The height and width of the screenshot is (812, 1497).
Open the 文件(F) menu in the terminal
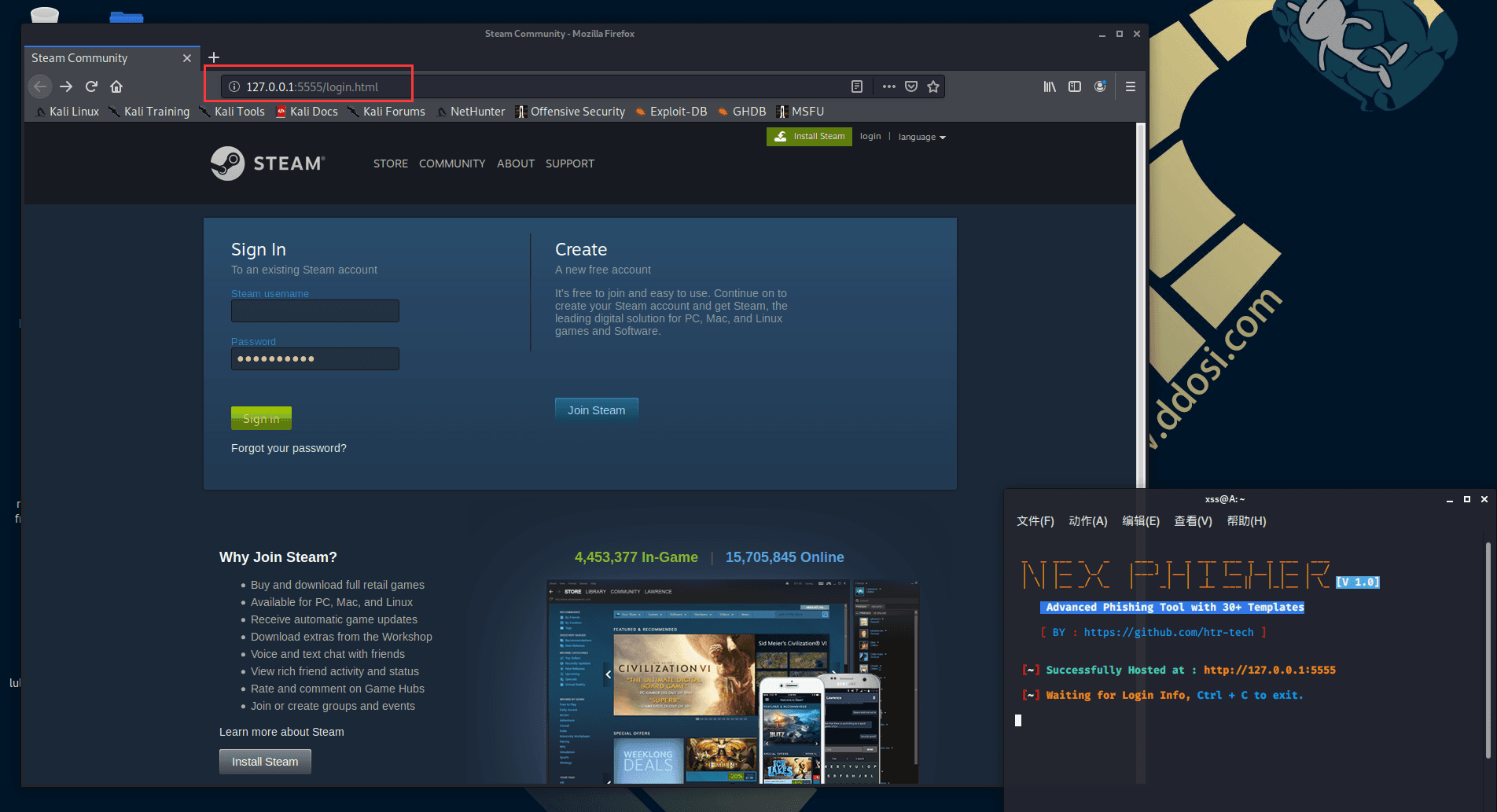1035,521
